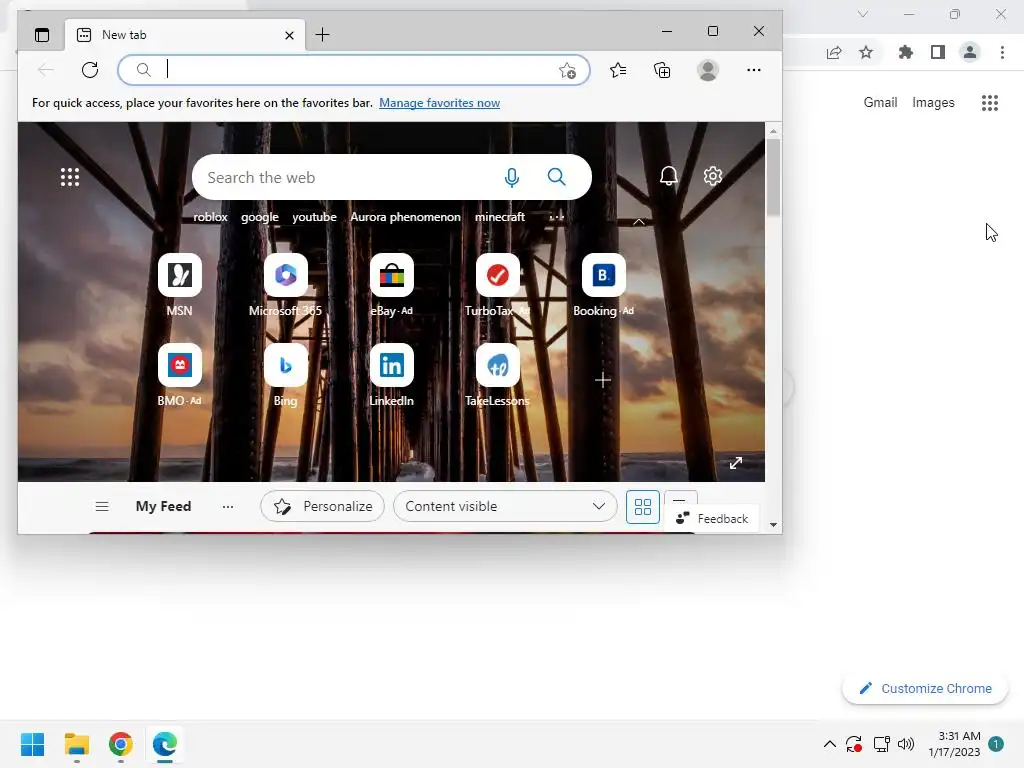This screenshot has height=768, width=1024.
Task: Refresh the Edge page
Action: (x=90, y=70)
